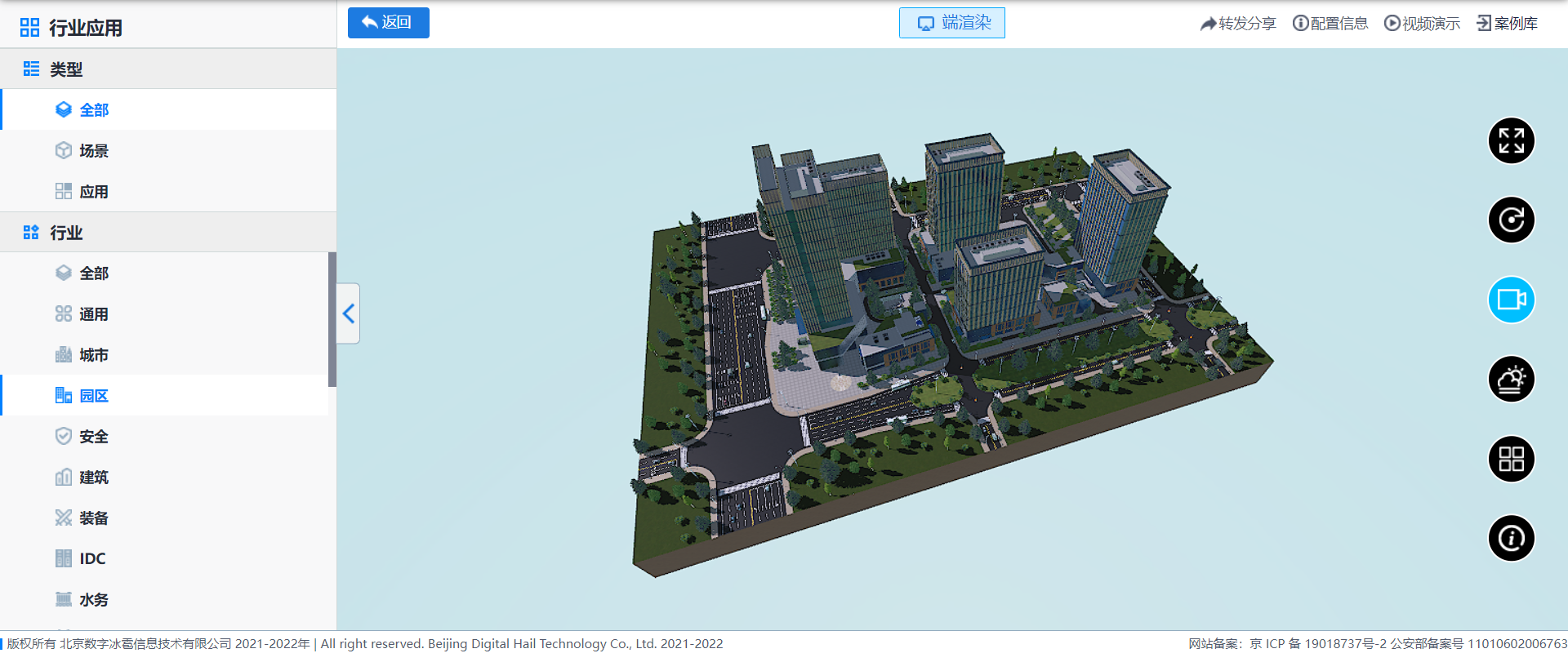Click the 返回 back button
The height and width of the screenshot is (671, 1568).
tap(389, 23)
